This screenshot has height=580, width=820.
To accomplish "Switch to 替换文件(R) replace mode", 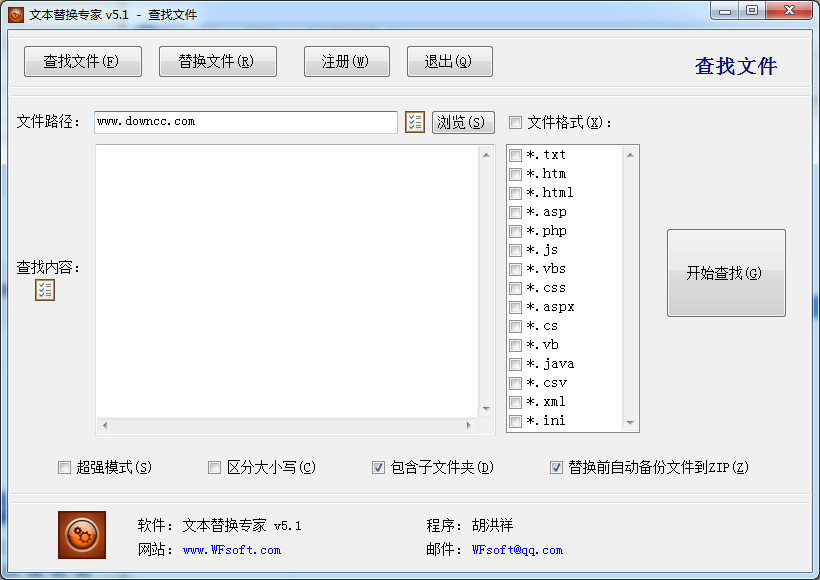I will tap(217, 61).
